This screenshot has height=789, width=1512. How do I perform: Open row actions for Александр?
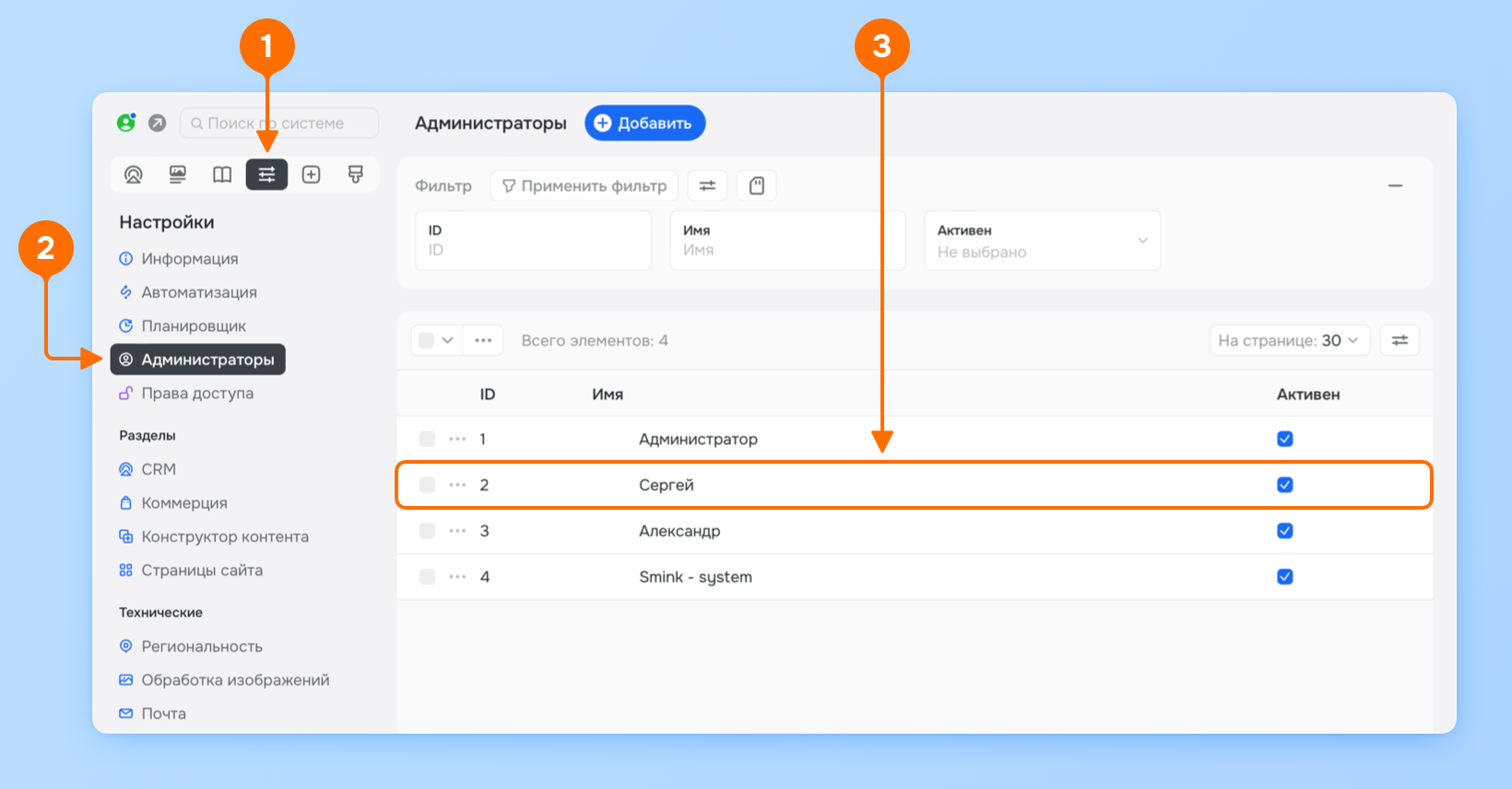[457, 531]
